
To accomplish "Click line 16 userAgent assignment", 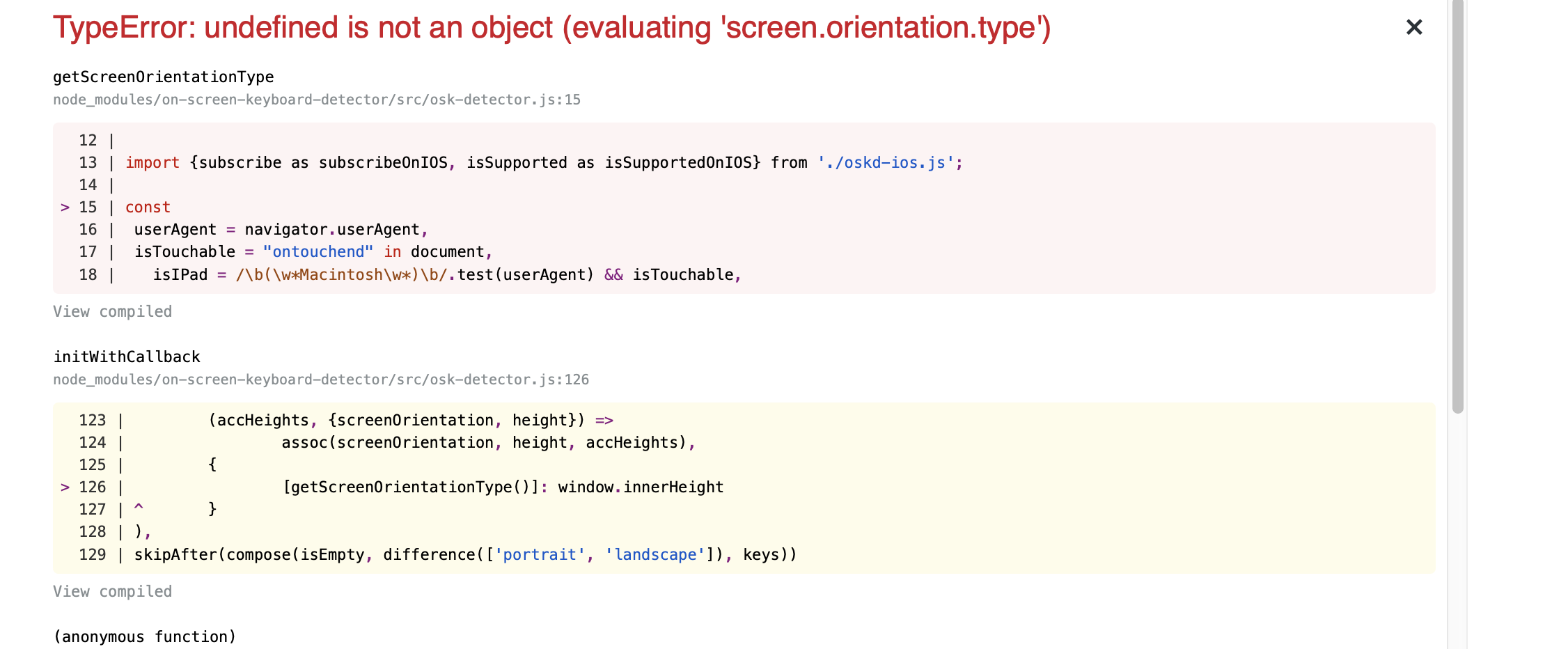I will click(281, 229).
